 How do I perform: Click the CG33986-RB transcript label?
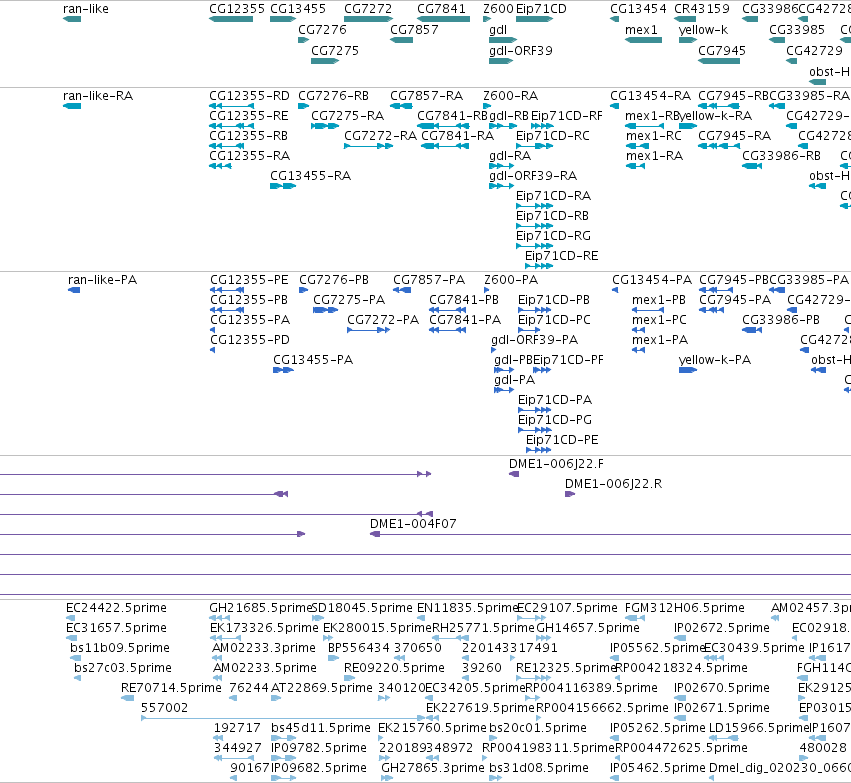point(781,156)
